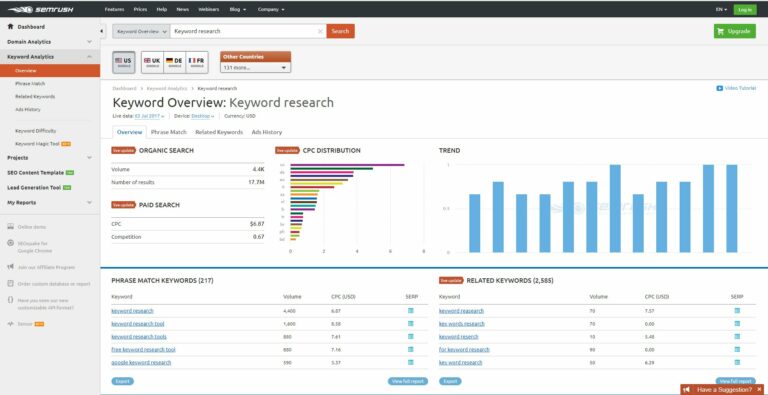
Task: Expand Projects section in sidebar
Action: [89, 158]
